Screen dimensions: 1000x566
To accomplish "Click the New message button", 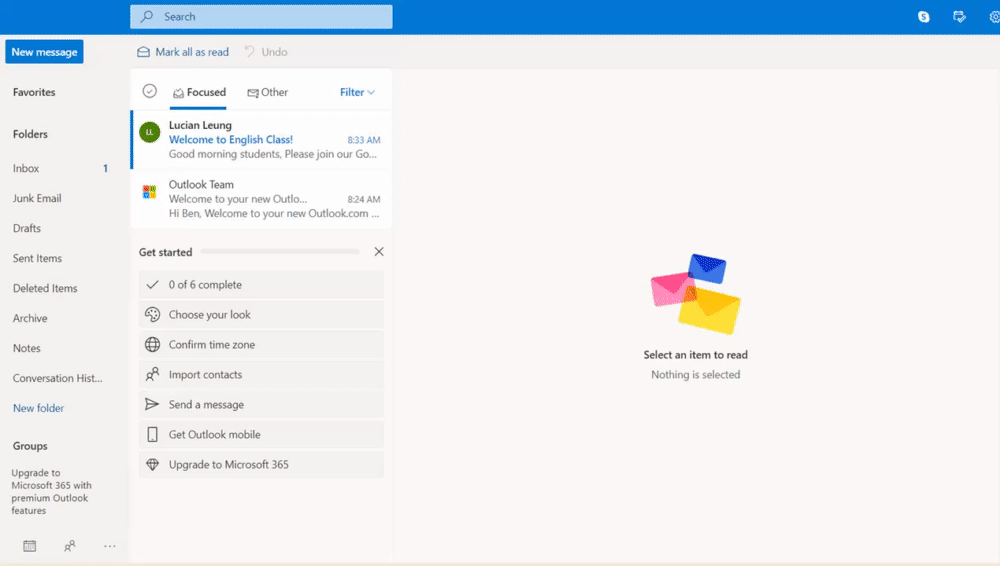I will pyautogui.click(x=44, y=52).
